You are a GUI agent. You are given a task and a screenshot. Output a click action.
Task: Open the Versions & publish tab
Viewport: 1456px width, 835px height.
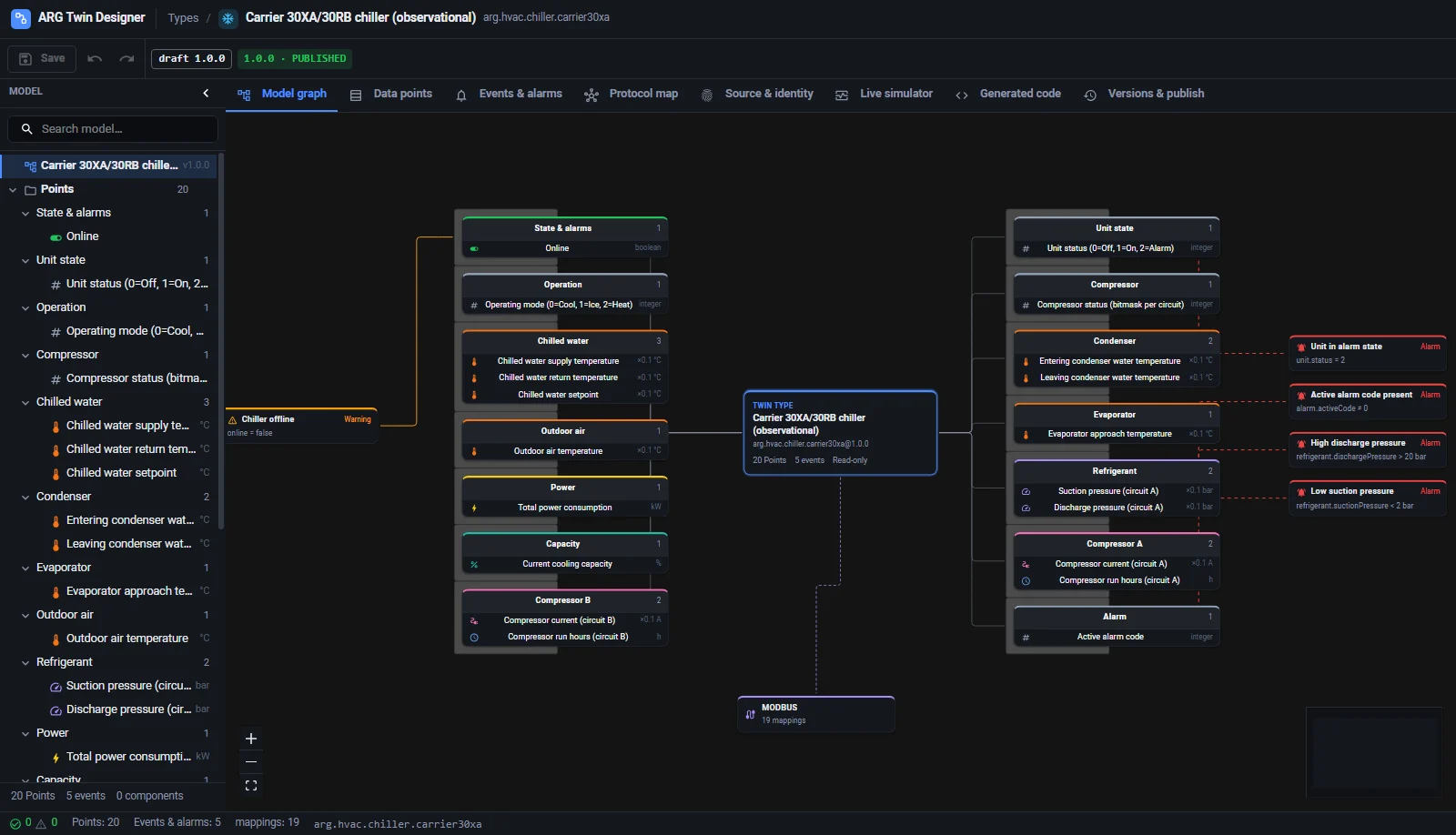click(1144, 94)
